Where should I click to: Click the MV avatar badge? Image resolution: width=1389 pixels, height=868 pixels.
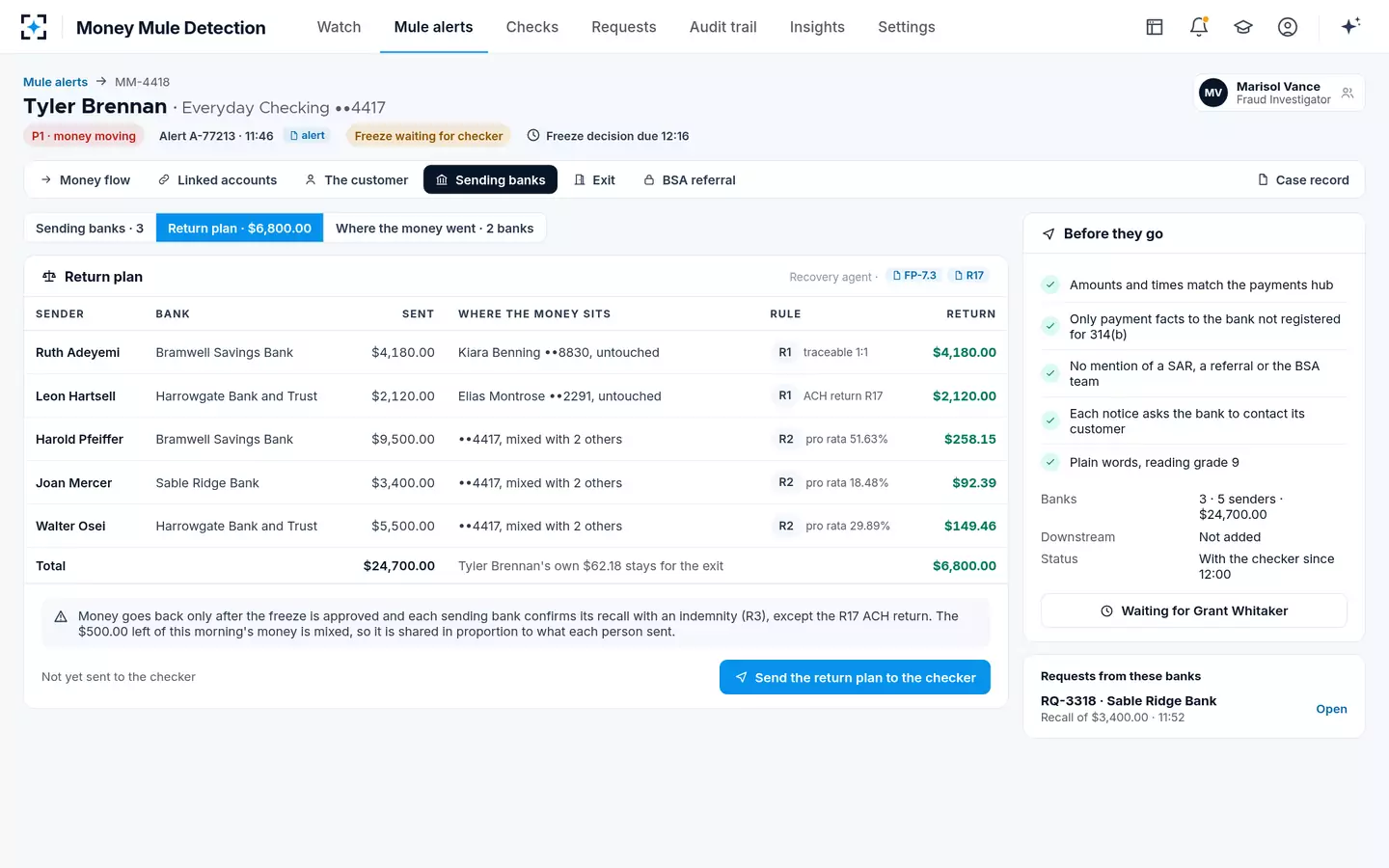pyautogui.click(x=1213, y=93)
